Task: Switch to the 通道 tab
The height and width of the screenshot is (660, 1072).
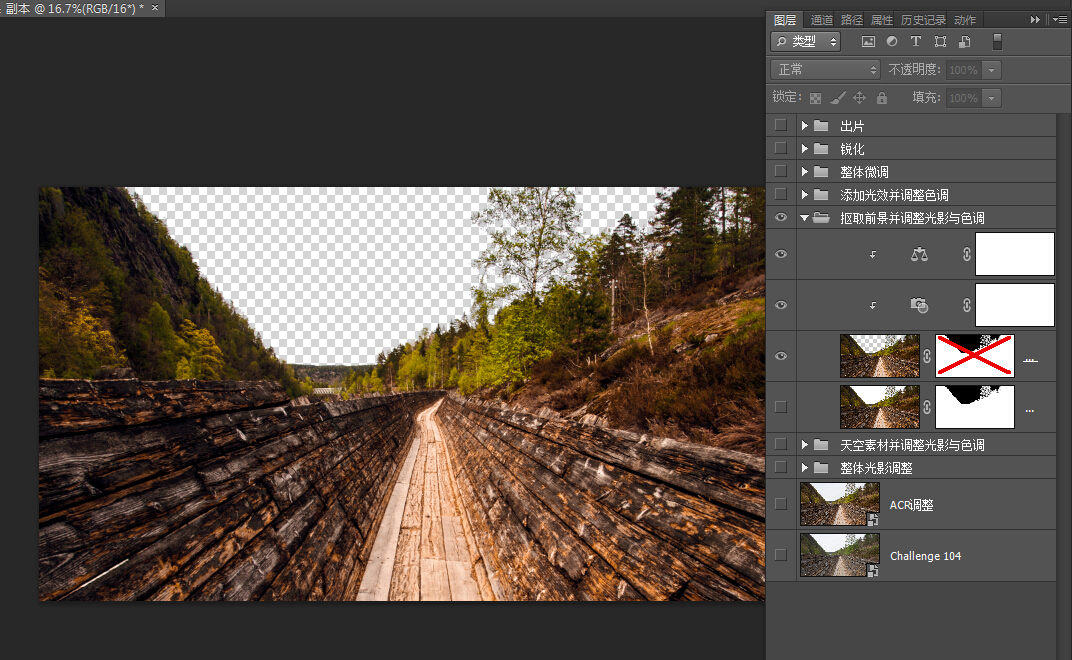Action: coord(821,20)
